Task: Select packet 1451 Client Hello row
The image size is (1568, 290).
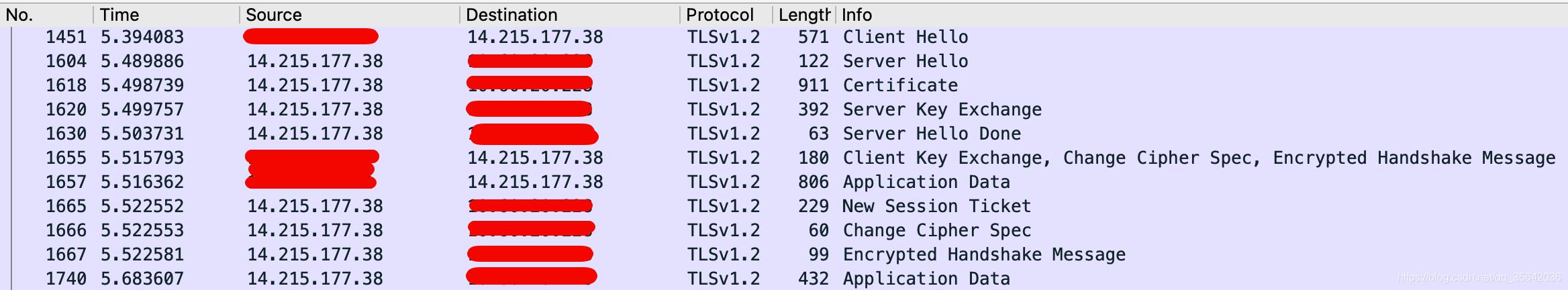Action: (x=905, y=37)
